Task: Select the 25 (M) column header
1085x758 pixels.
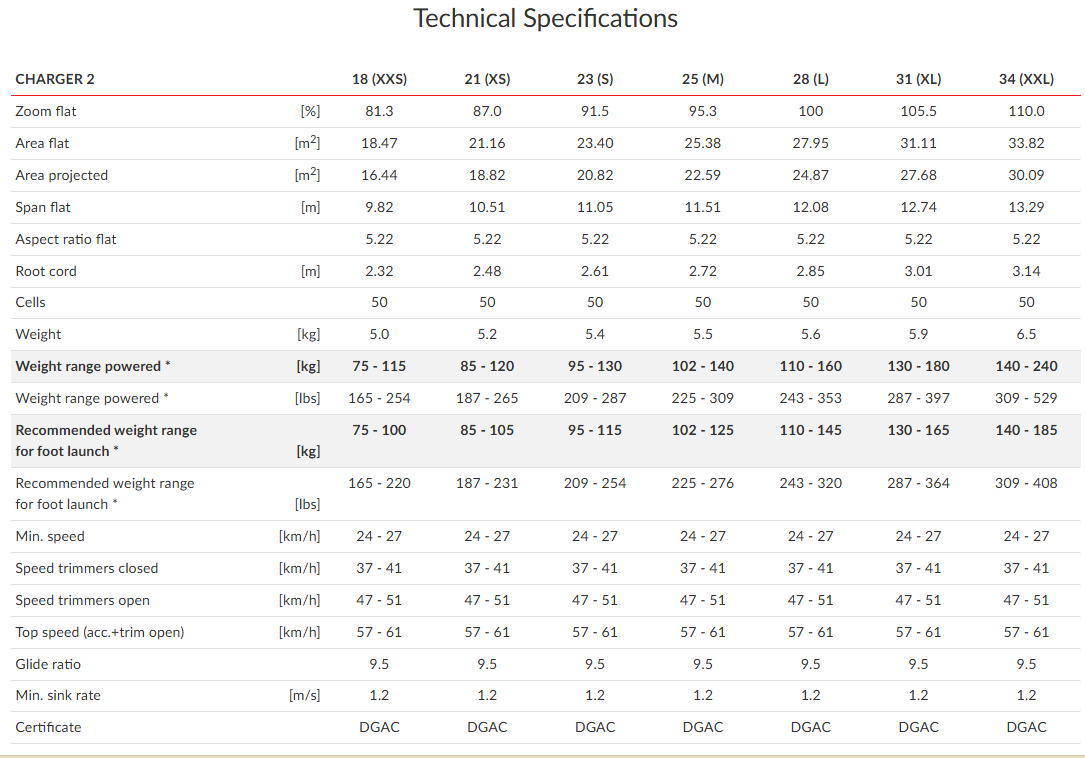Action: (702, 79)
